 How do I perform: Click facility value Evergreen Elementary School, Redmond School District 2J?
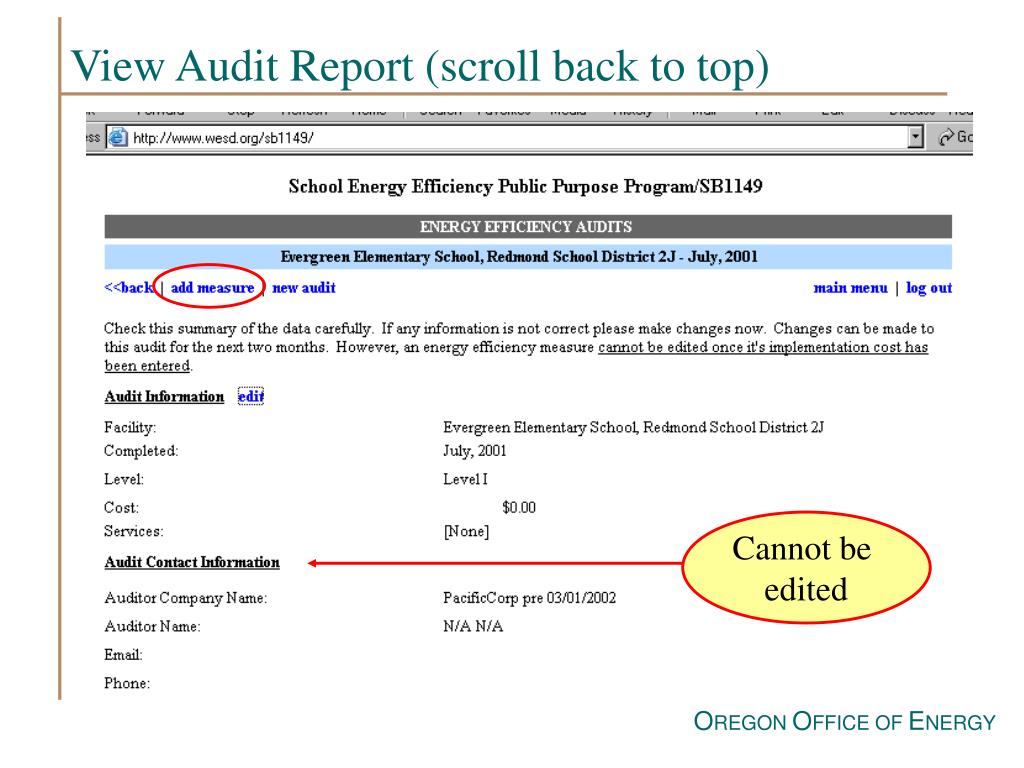pos(633,428)
